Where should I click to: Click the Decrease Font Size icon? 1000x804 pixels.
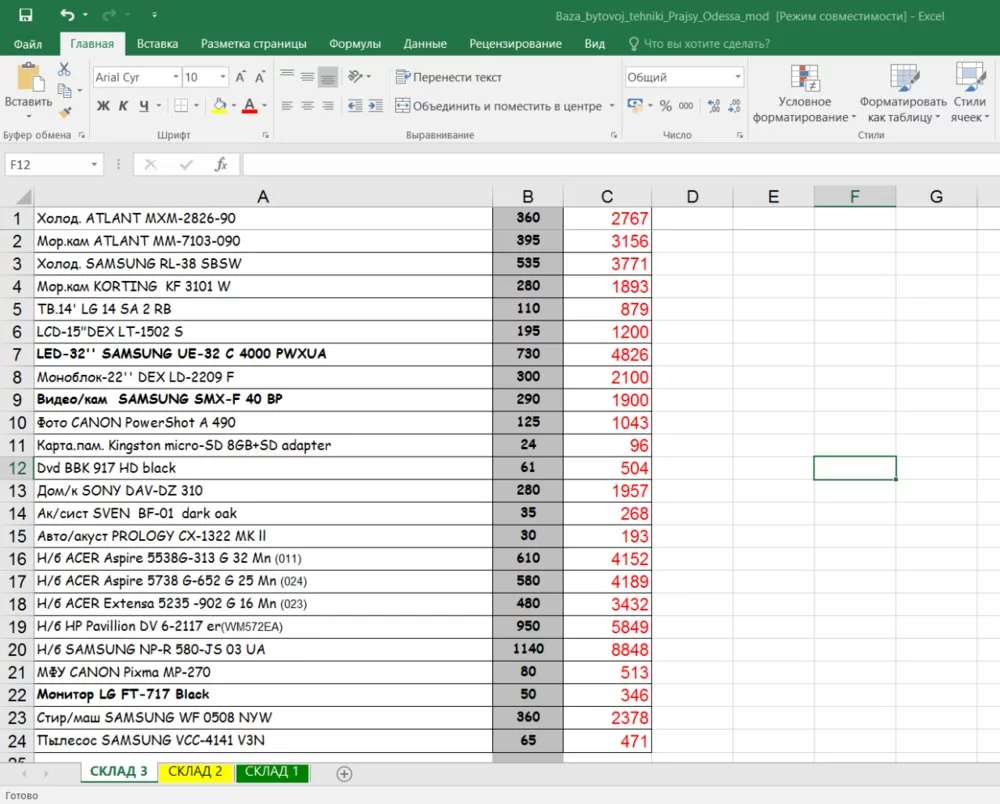tap(260, 77)
